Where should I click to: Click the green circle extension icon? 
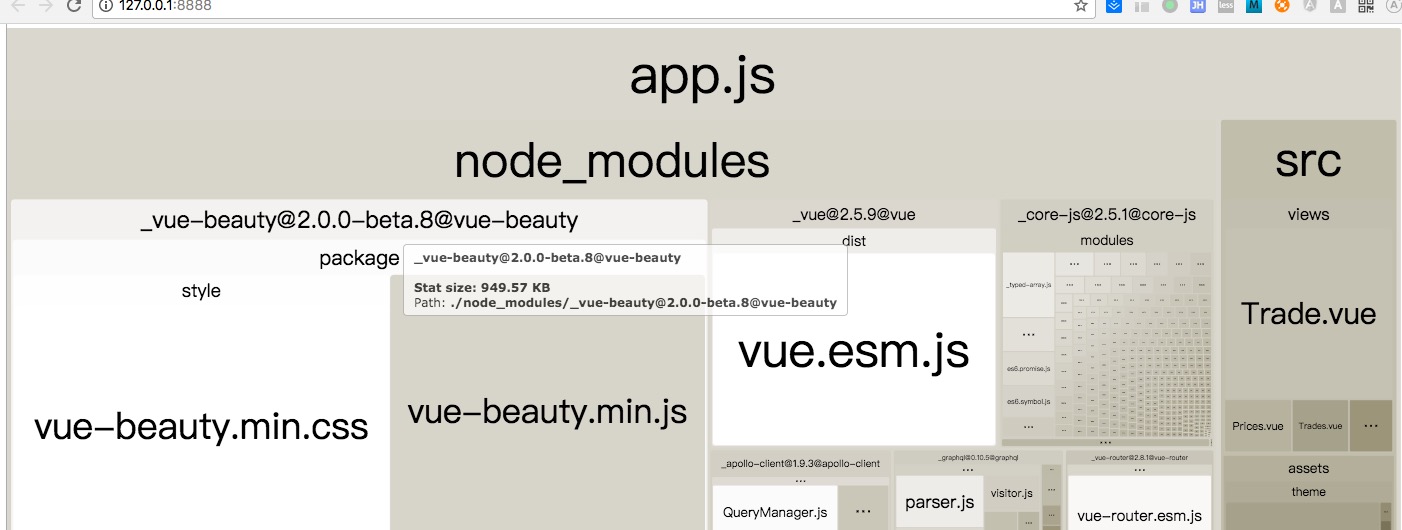tap(1170, 6)
